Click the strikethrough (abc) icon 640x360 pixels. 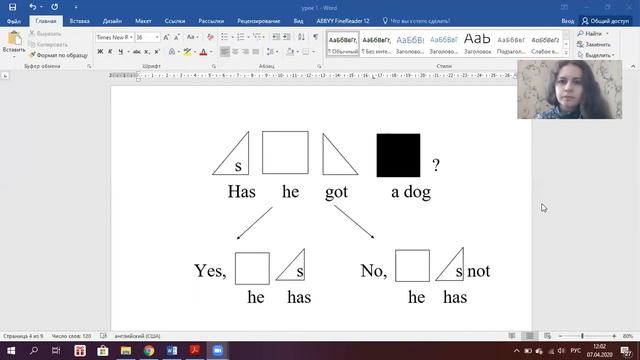click(x=137, y=52)
